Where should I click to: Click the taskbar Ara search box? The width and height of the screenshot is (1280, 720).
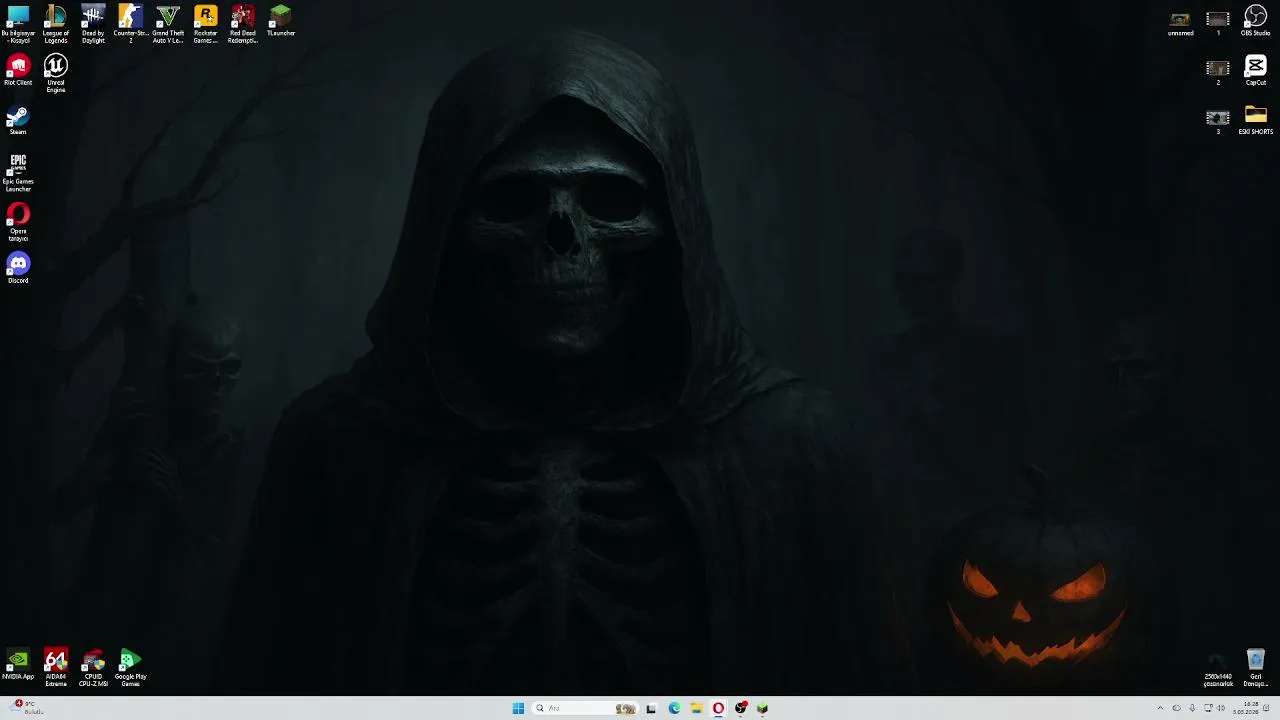coord(586,708)
